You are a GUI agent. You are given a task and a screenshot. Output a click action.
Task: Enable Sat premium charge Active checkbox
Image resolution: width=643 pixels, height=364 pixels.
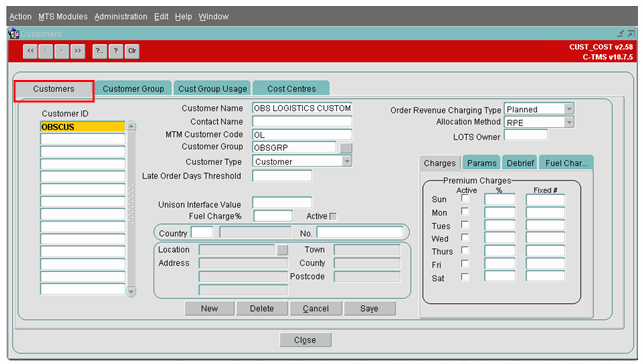[x=465, y=277]
